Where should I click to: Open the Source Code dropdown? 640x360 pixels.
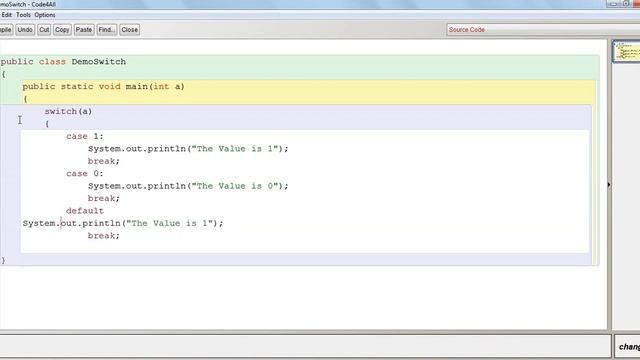coord(543,30)
